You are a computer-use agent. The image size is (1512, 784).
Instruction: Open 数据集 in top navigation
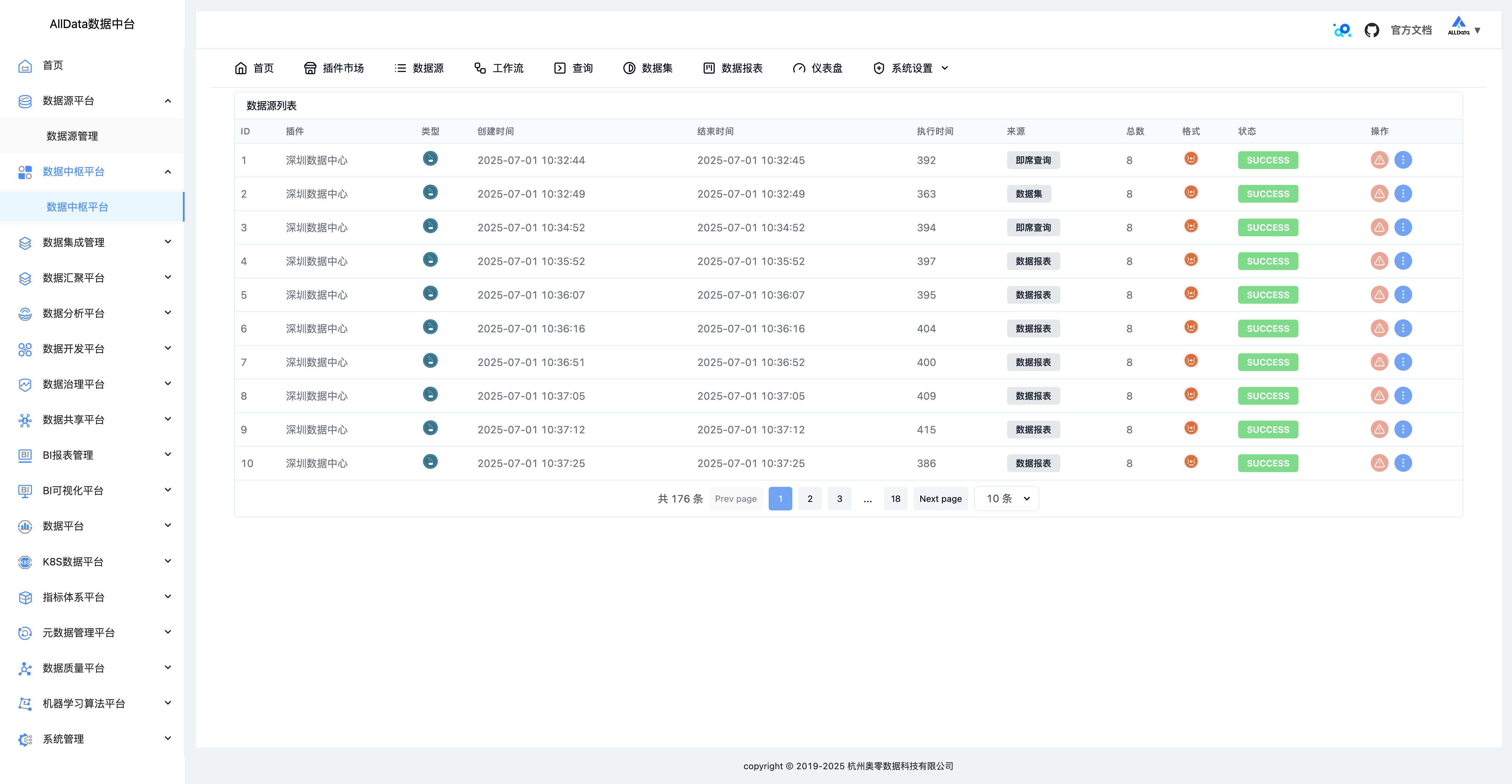[x=648, y=68]
